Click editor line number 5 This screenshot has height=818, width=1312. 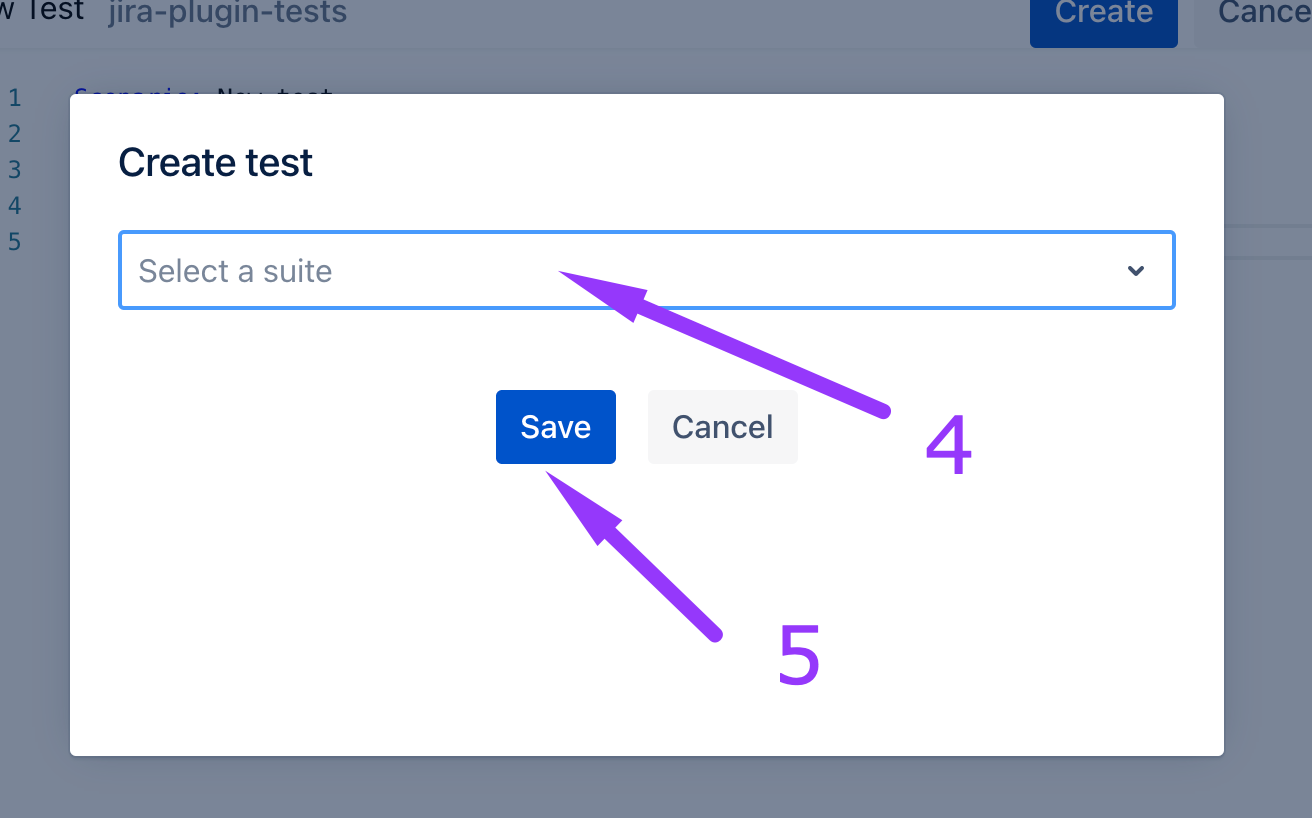[x=15, y=242]
